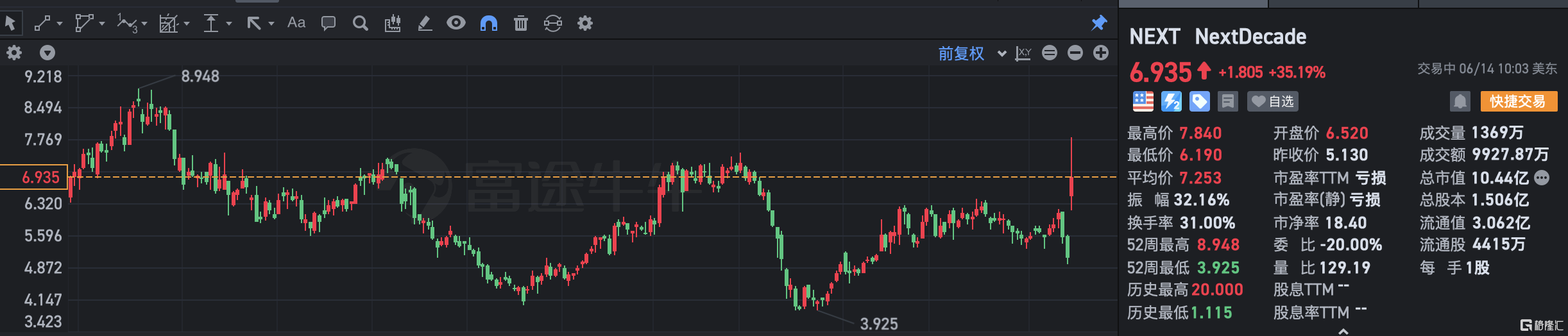The width and height of the screenshot is (1568, 336).
Task: Click the 6.935 current price label on axis
Action: (x=35, y=177)
